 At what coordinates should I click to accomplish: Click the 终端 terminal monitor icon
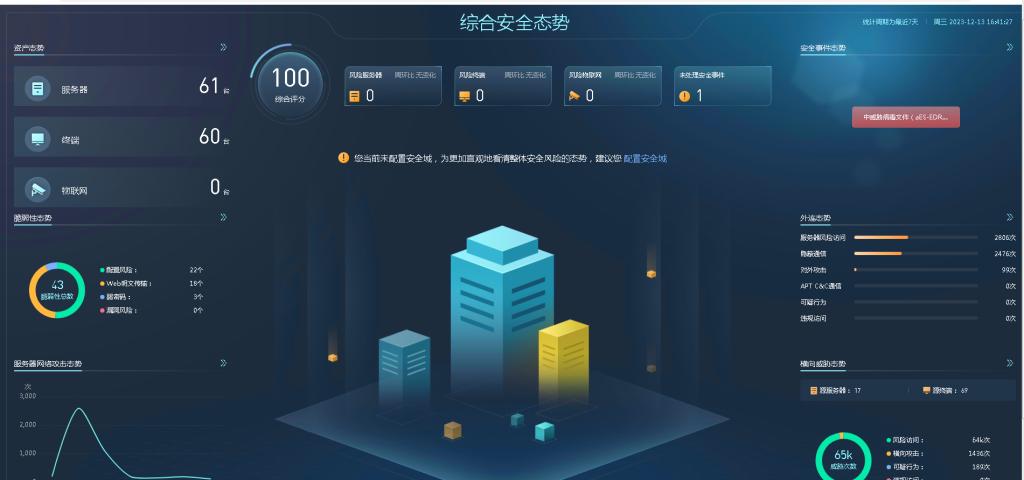(38, 139)
